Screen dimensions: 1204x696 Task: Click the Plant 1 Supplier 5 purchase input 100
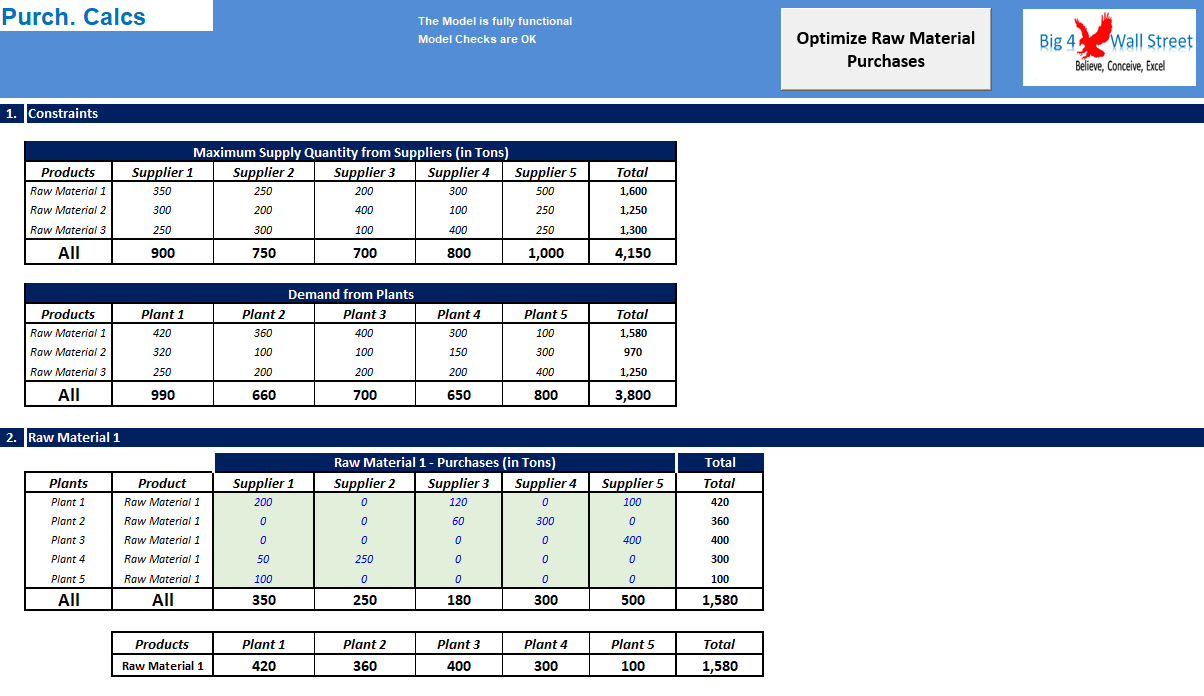632,502
